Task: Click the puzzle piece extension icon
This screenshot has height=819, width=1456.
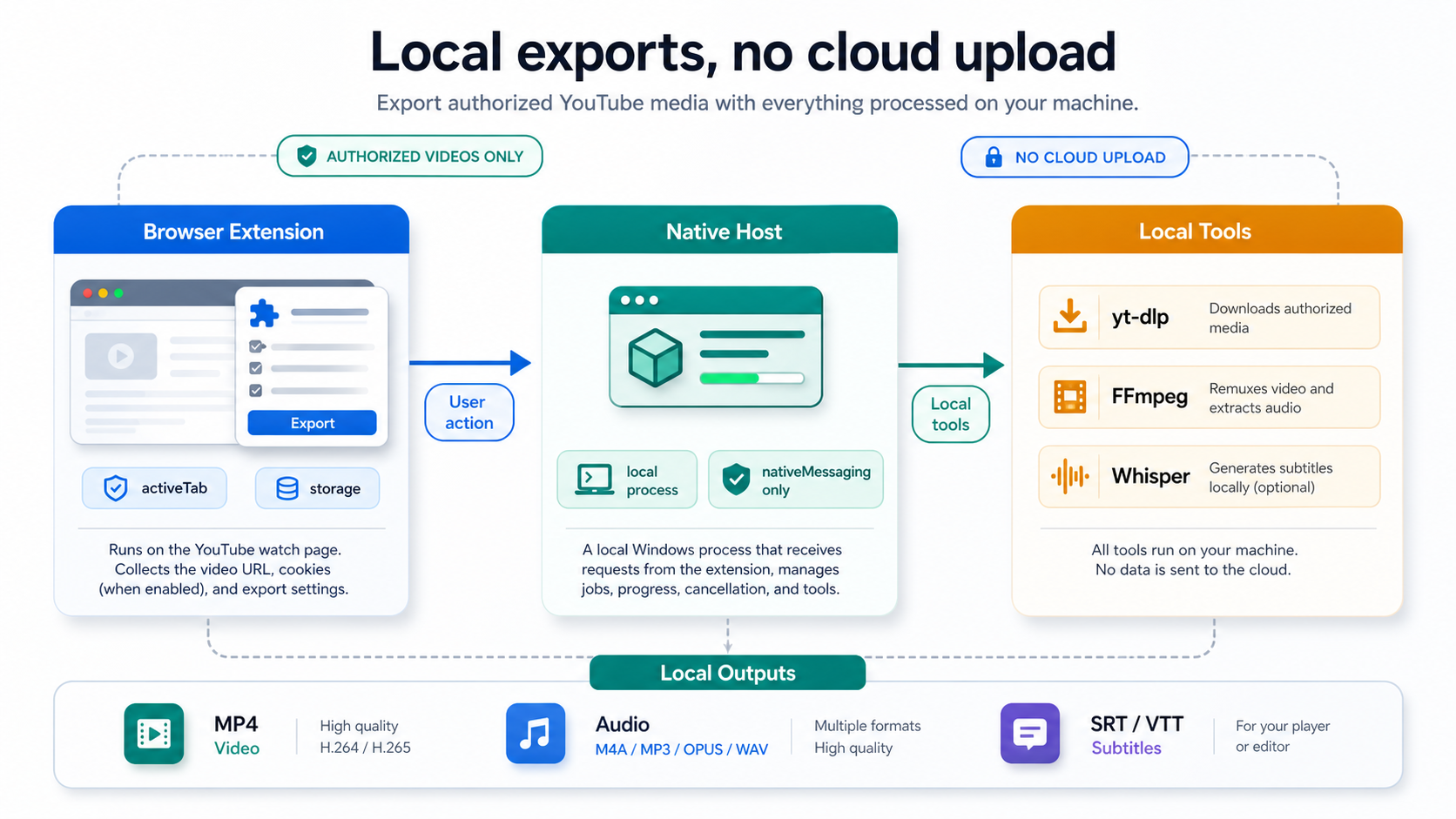Action: (264, 313)
